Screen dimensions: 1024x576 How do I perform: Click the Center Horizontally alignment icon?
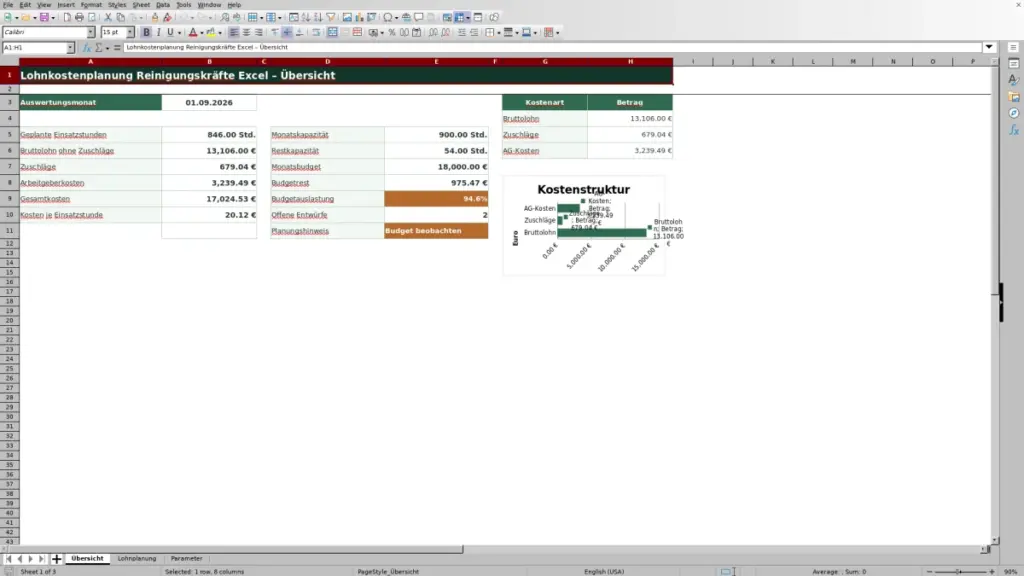[246, 32]
